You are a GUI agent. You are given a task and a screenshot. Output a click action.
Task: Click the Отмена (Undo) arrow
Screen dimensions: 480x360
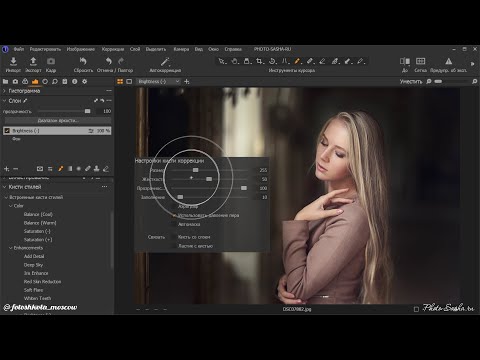pyautogui.click(x=109, y=61)
